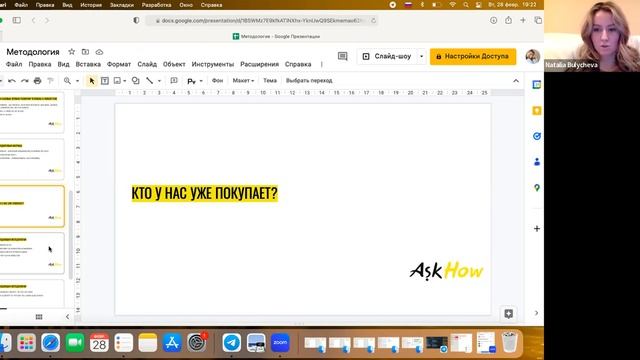The image size is (640, 360).
Task: Open comment history icon
Action: pos(342,56)
